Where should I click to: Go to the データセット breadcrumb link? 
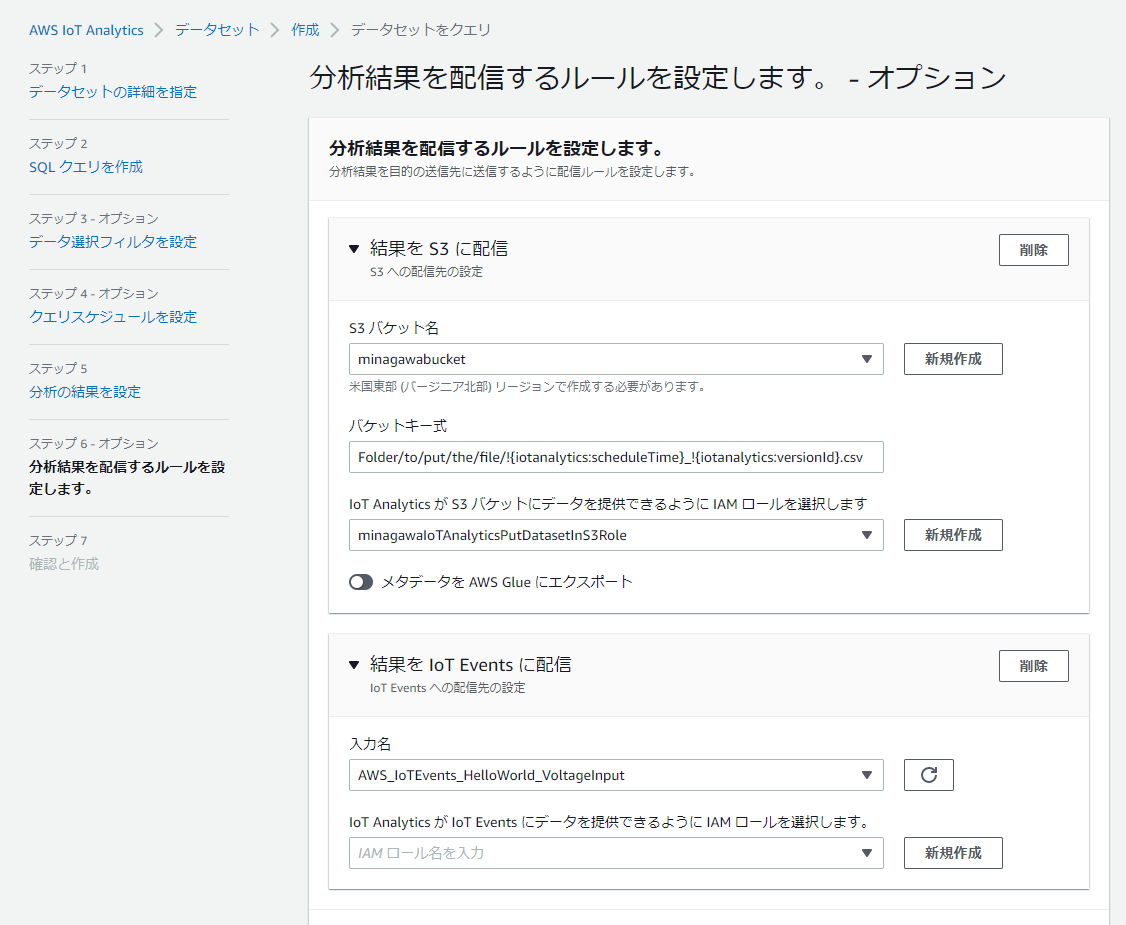pyautogui.click(x=217, y=30)
